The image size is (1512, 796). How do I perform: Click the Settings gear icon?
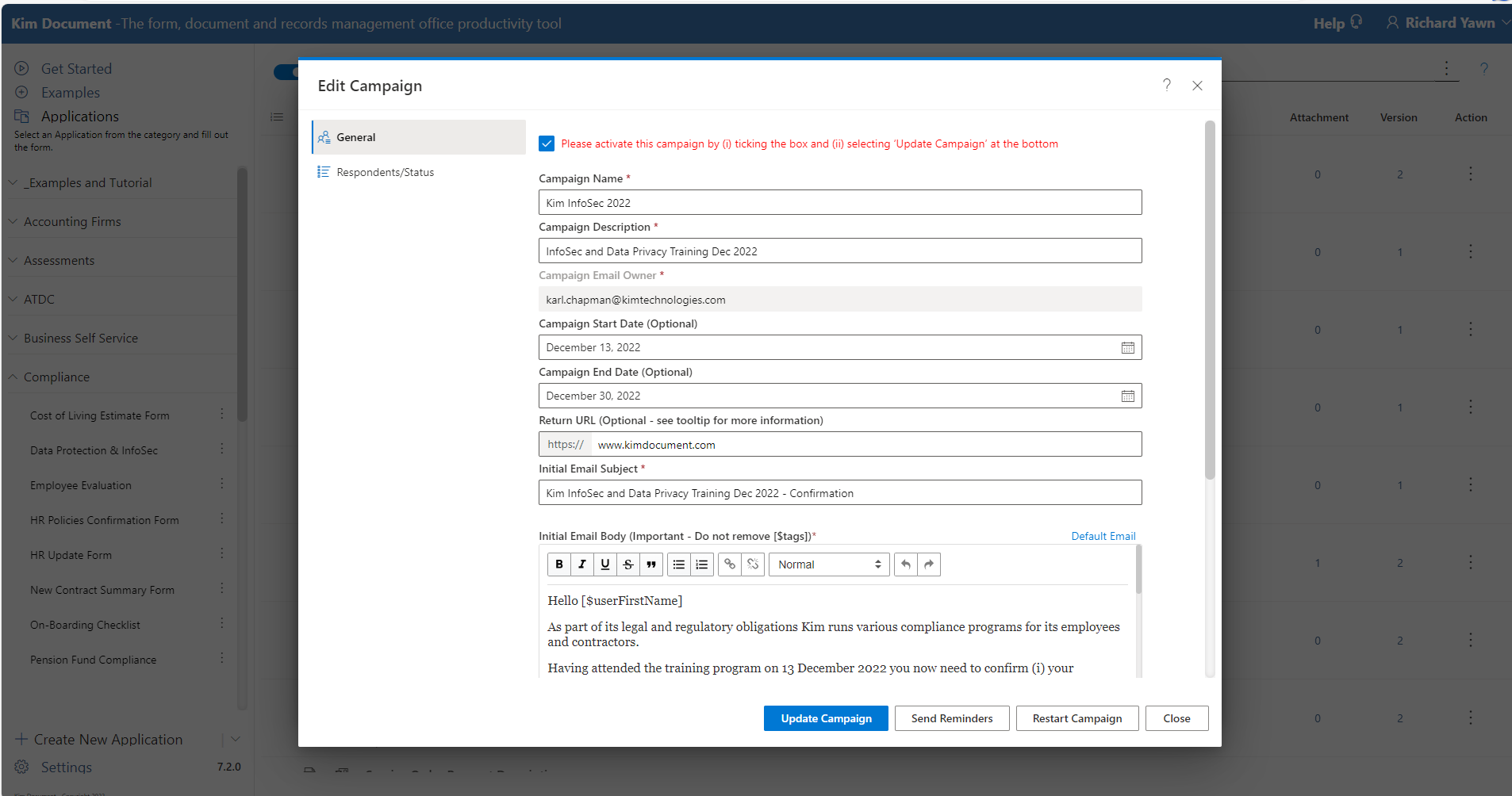(x=21, y=767)
